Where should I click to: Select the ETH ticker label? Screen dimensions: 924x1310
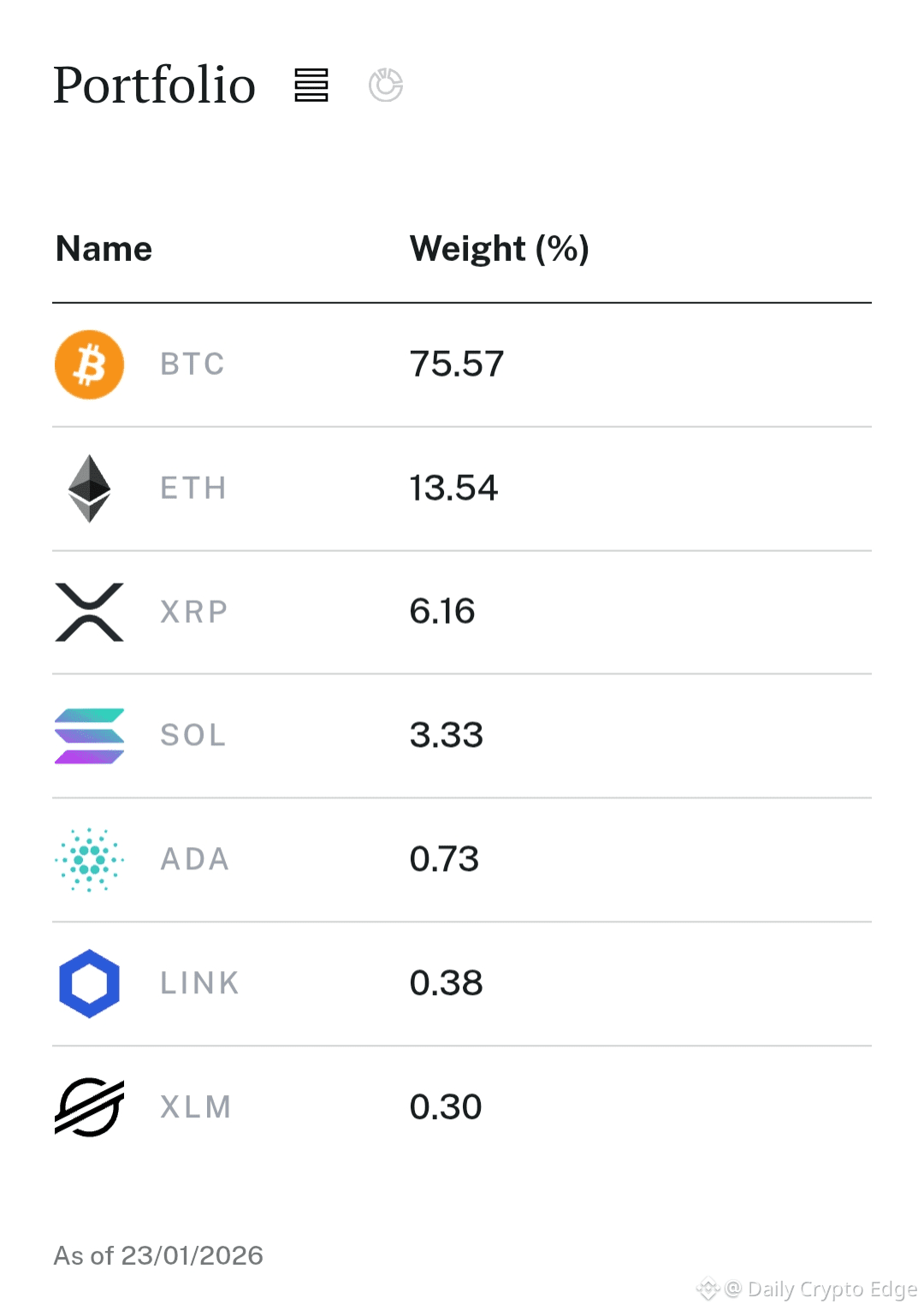193,489
